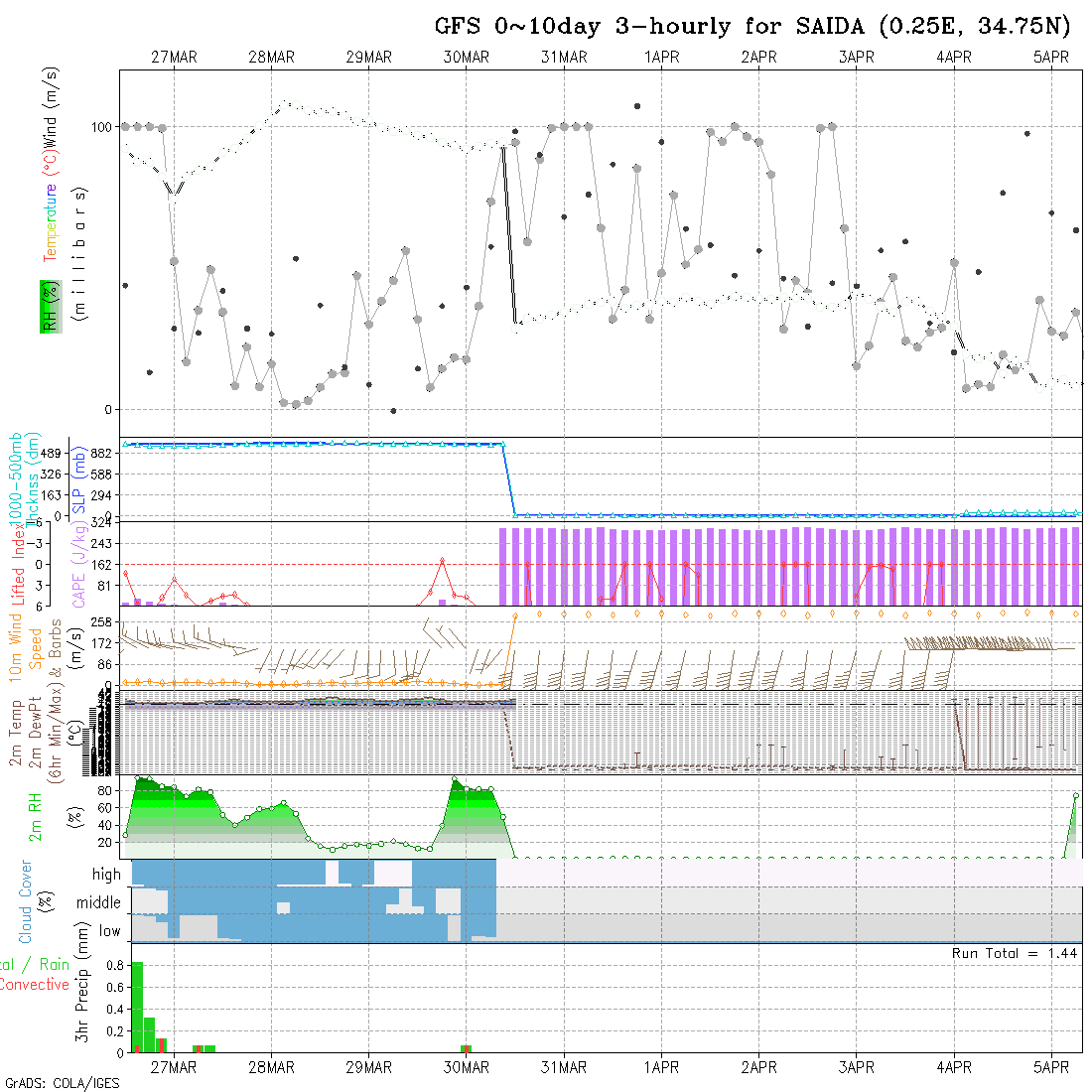Click the chart title mentioning SAIDA
The width and height of the screenshot is (1092, 1092).
click(x=752, y=27)
